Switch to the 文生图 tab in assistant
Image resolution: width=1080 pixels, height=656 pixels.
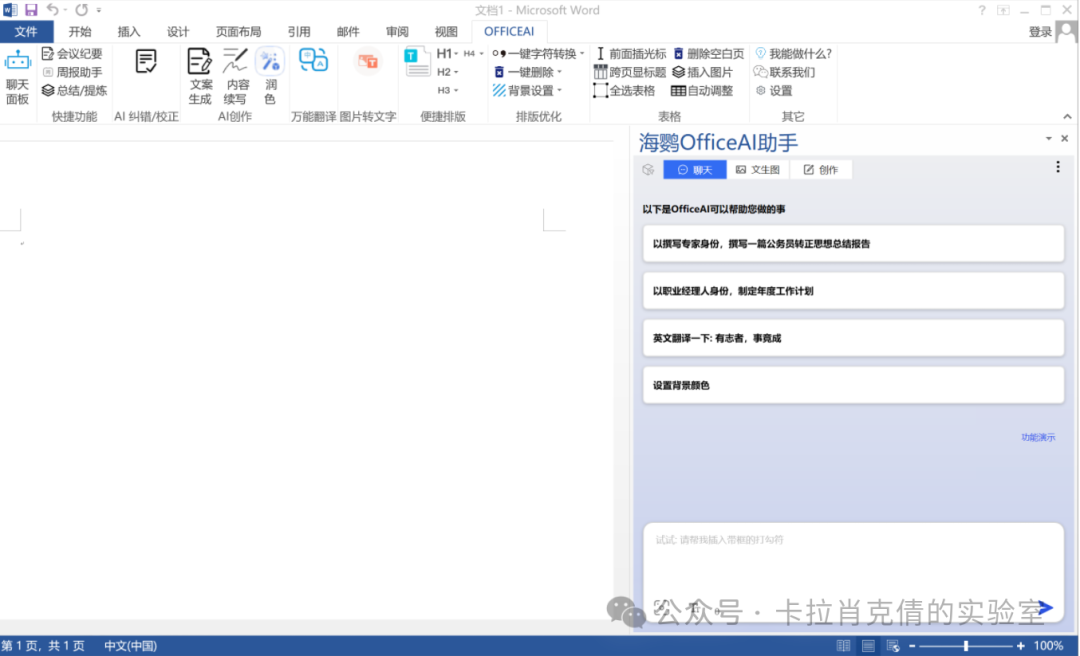point(757,169)
